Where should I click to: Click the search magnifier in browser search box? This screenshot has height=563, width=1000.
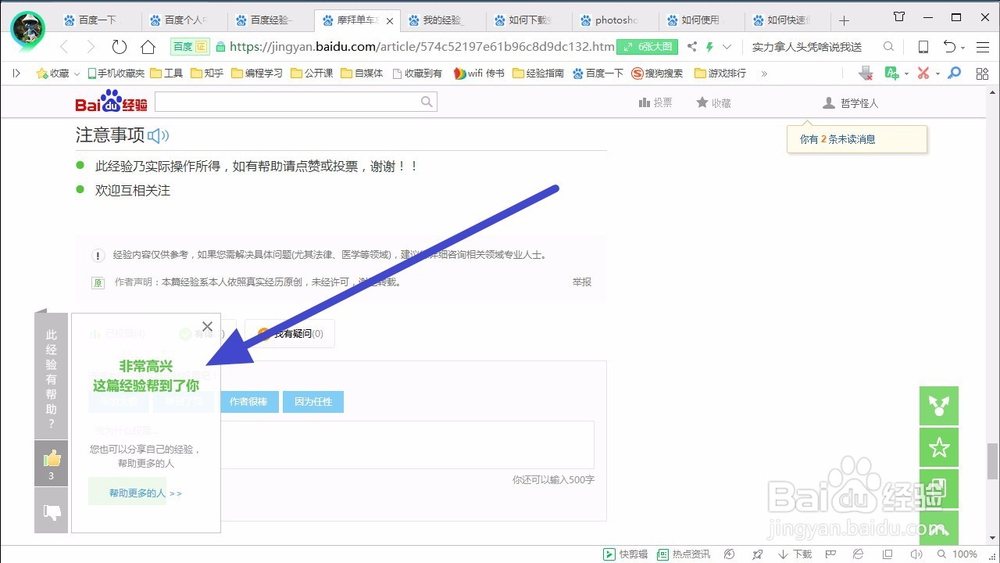point(888,47)
